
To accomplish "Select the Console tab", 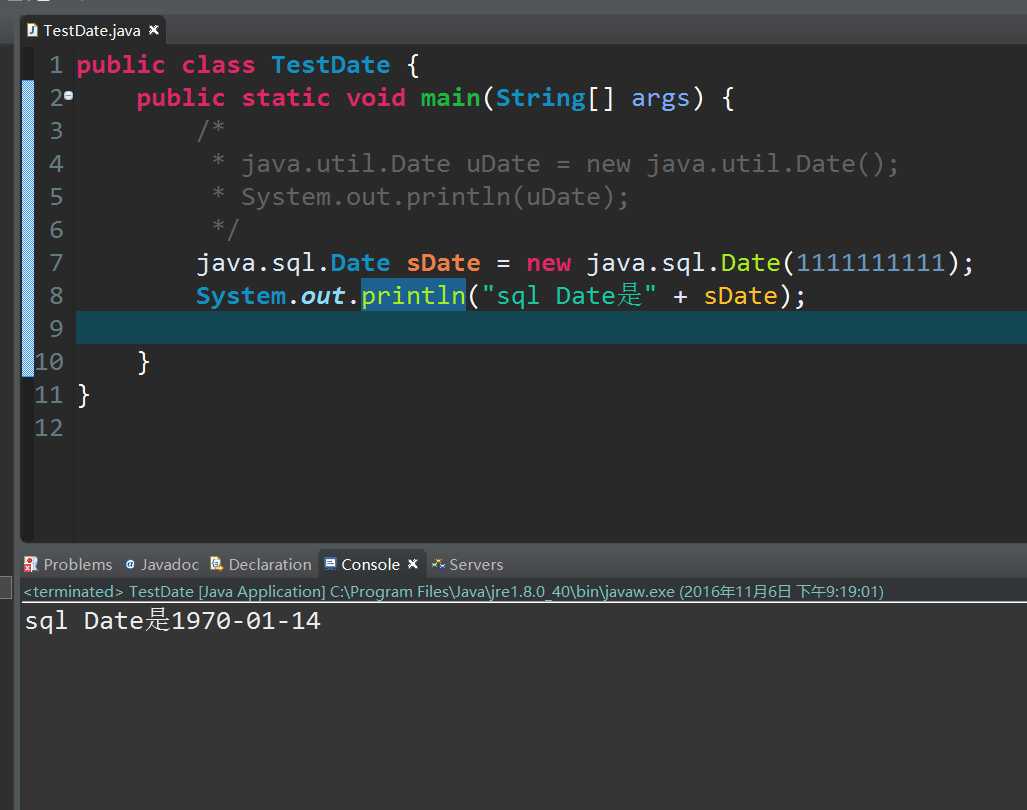I will (x=371, y=564).
